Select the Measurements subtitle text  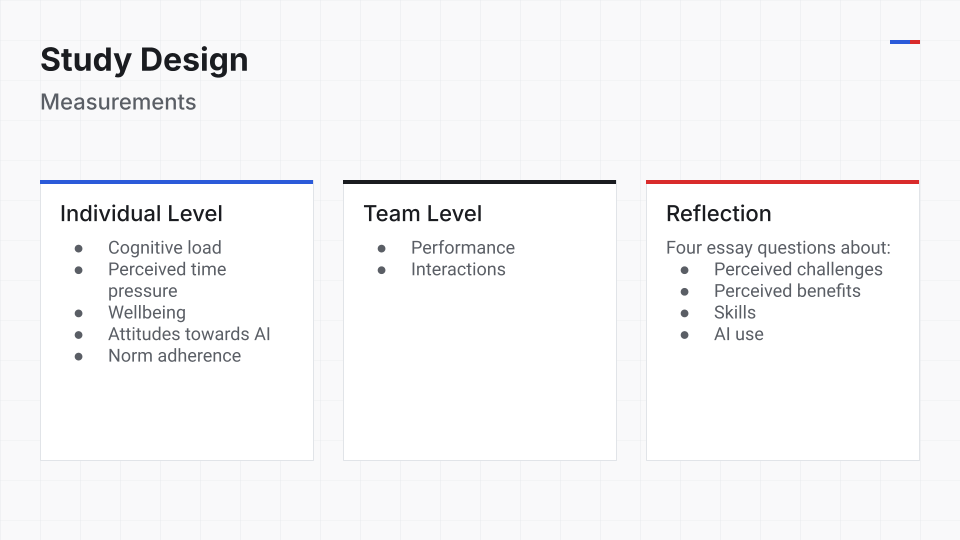(x=118, y=102)
